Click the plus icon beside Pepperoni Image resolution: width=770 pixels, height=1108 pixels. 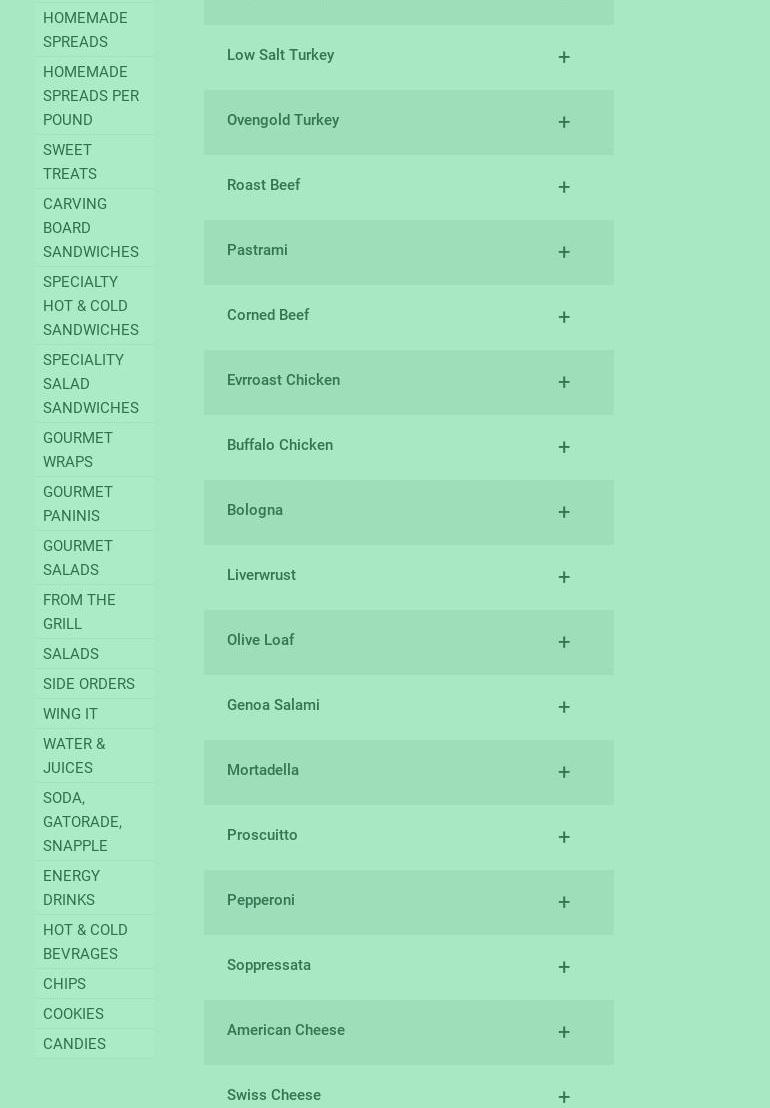564,902
